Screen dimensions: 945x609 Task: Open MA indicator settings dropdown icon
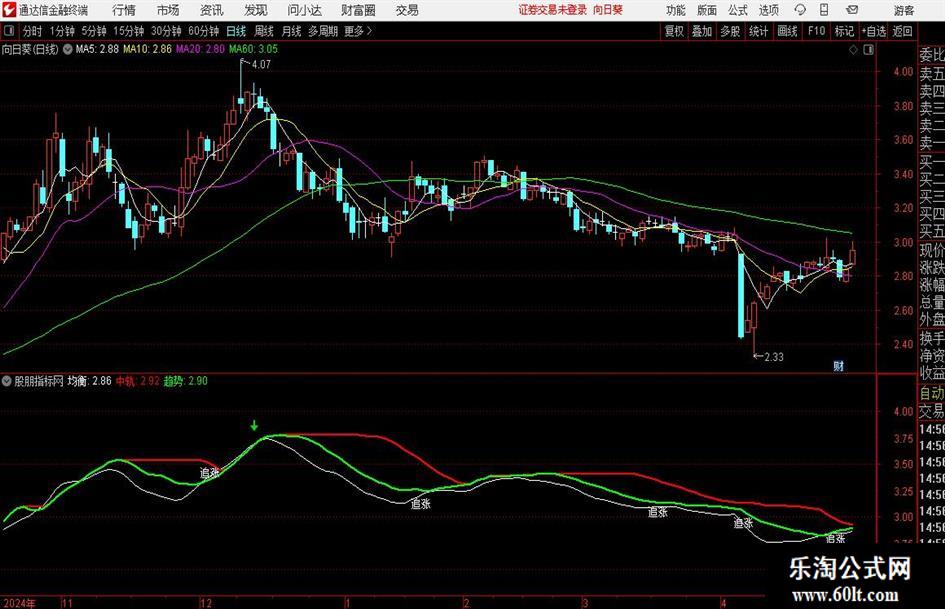pos(68,49)
